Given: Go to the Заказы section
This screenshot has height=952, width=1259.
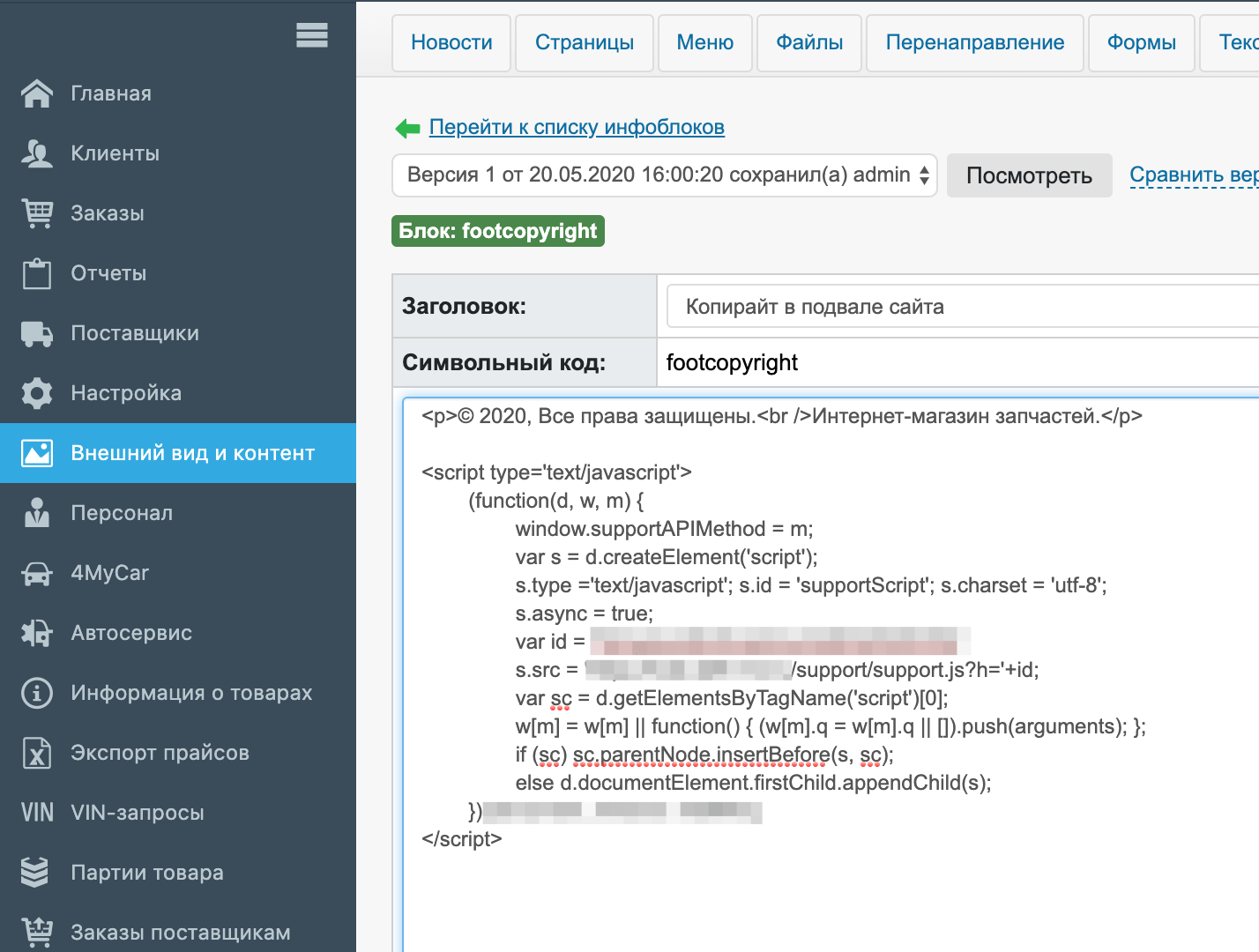Looking at the screenshot, I should point(178,213).
